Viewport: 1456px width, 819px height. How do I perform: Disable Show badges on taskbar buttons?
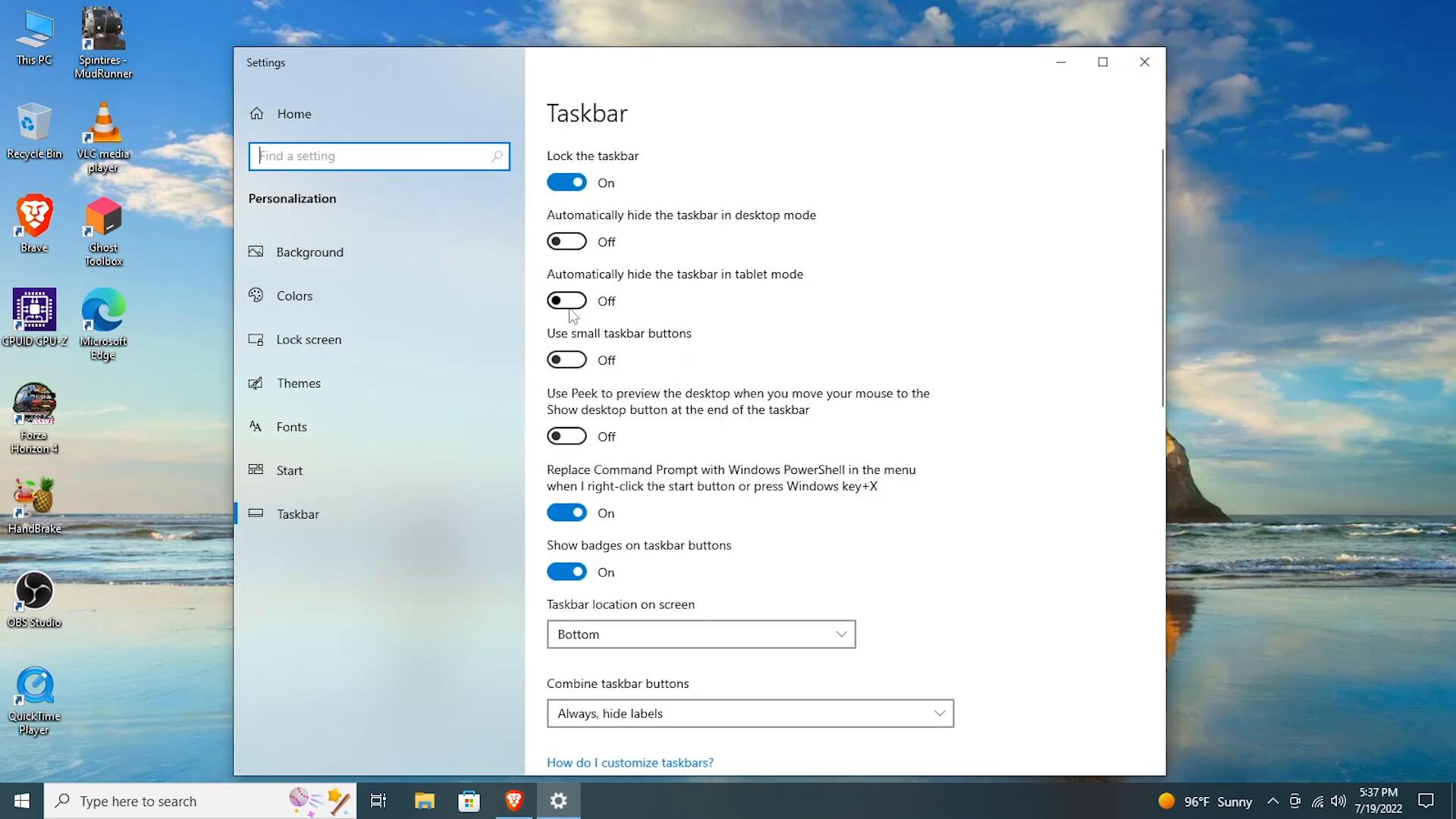(x=566, y=573)
